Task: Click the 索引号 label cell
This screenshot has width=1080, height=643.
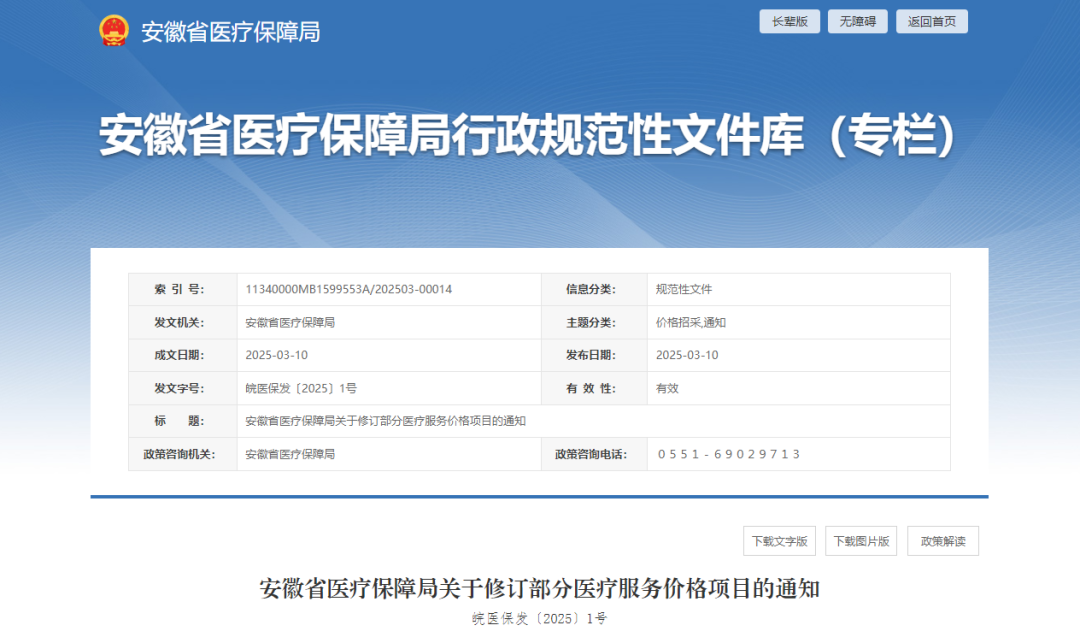Action: pyautogui.click(x=183, y=289)
